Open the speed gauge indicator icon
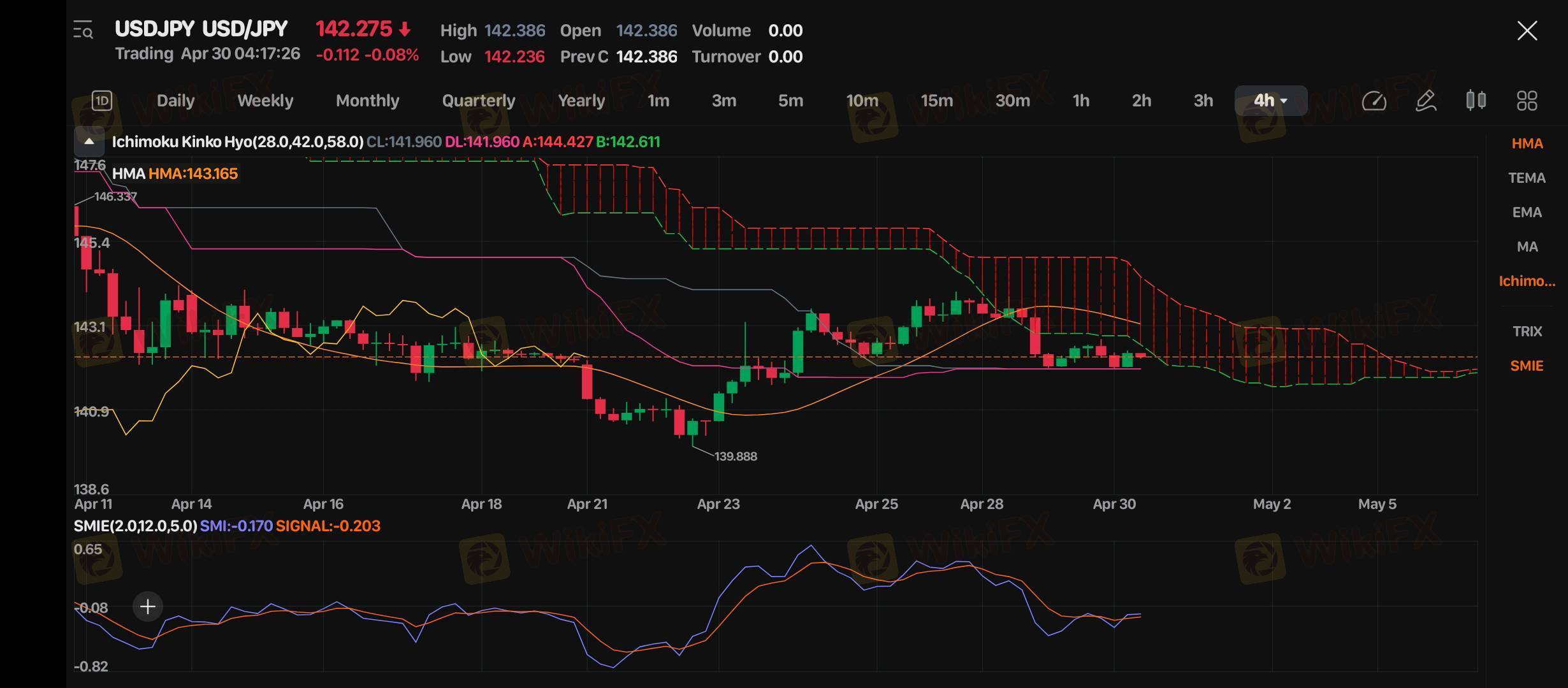The width and height of the screenshot is (1568, 688). pos(1374,101)
